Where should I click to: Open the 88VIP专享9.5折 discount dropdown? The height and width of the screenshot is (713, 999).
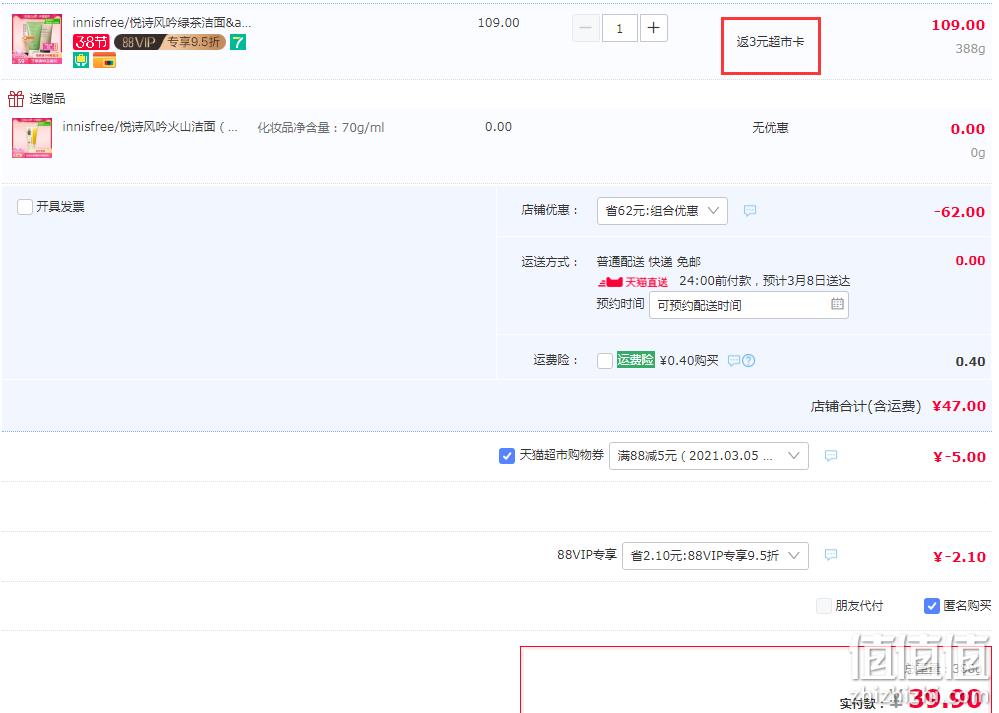715,556
